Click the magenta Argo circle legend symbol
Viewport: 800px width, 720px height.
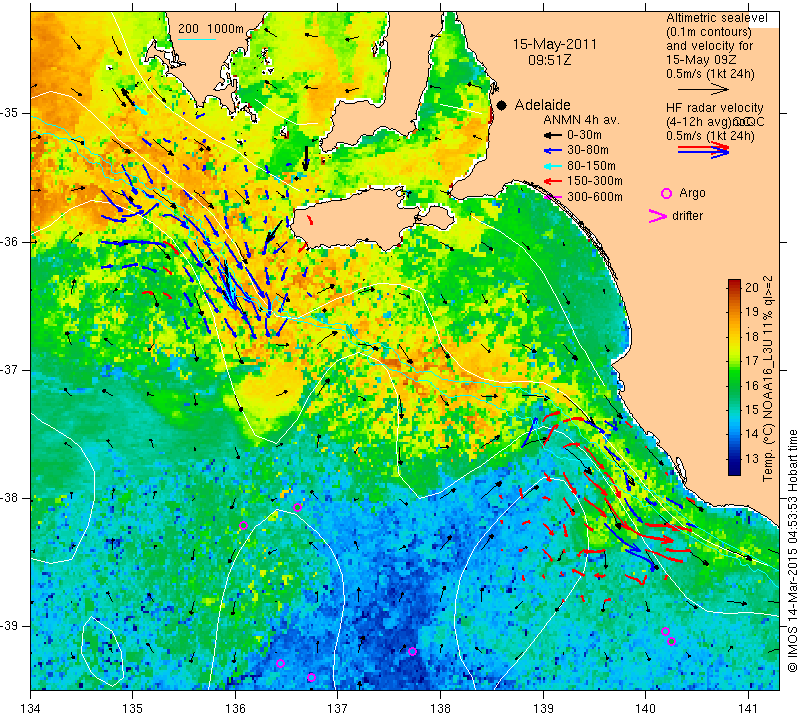tap(666, 193)
